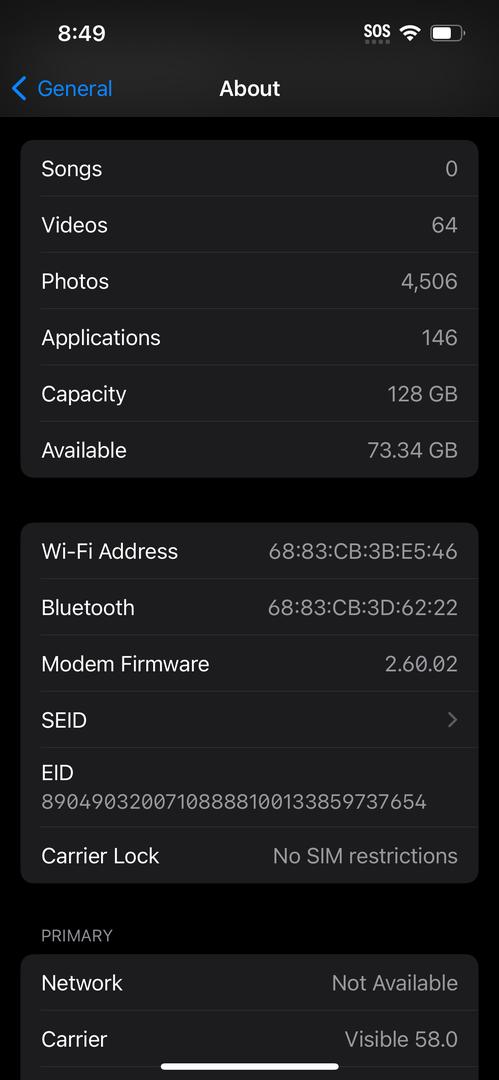Tap the Wi-Fi Address row value

point(363,551)
